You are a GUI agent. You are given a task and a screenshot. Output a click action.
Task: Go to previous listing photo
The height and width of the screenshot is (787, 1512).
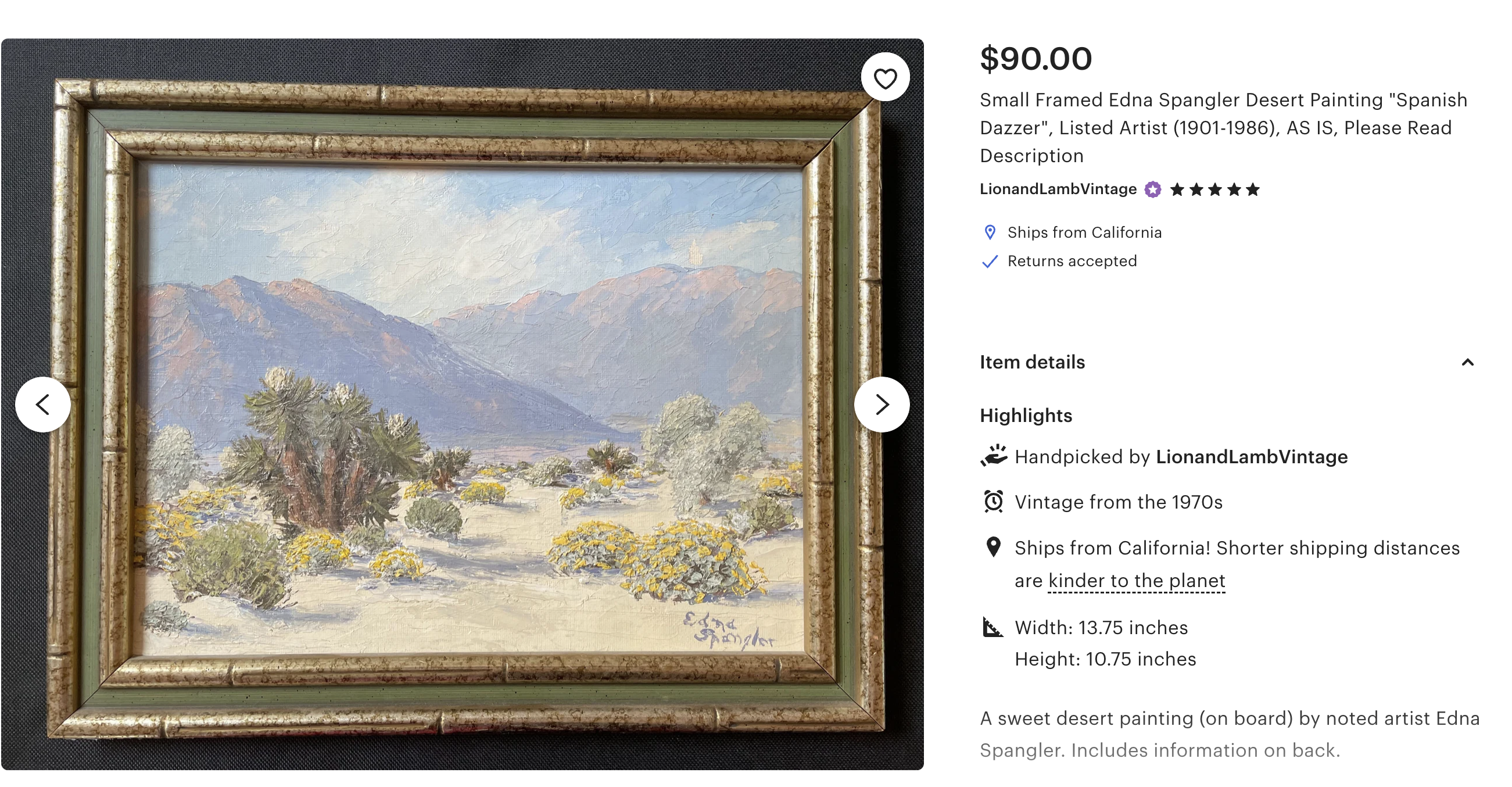coord(43,405)
